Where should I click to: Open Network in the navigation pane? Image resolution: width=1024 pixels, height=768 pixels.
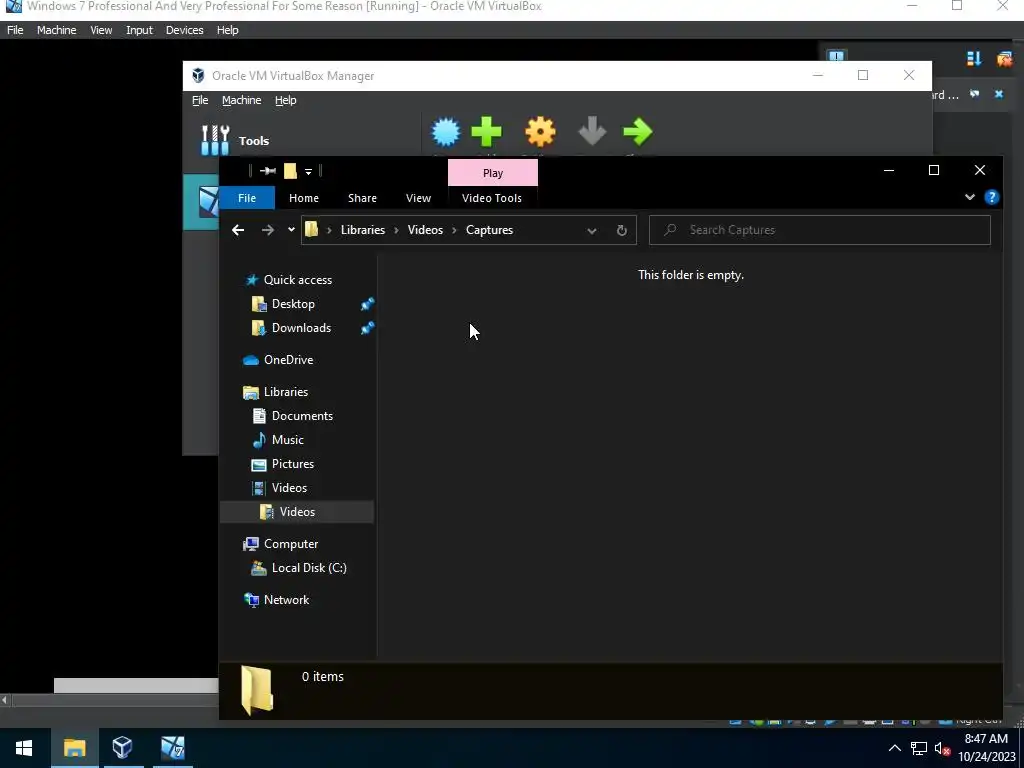287,600
